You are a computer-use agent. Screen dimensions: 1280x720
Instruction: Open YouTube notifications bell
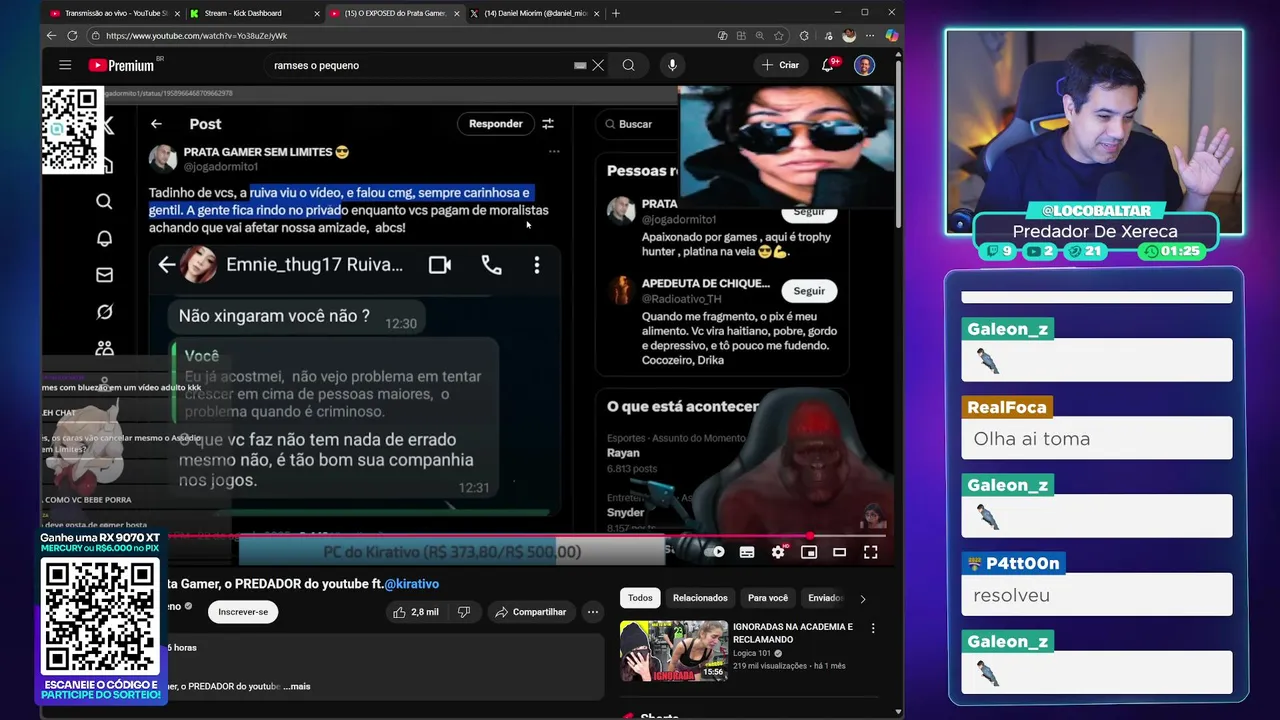click(x=828, y=65)
